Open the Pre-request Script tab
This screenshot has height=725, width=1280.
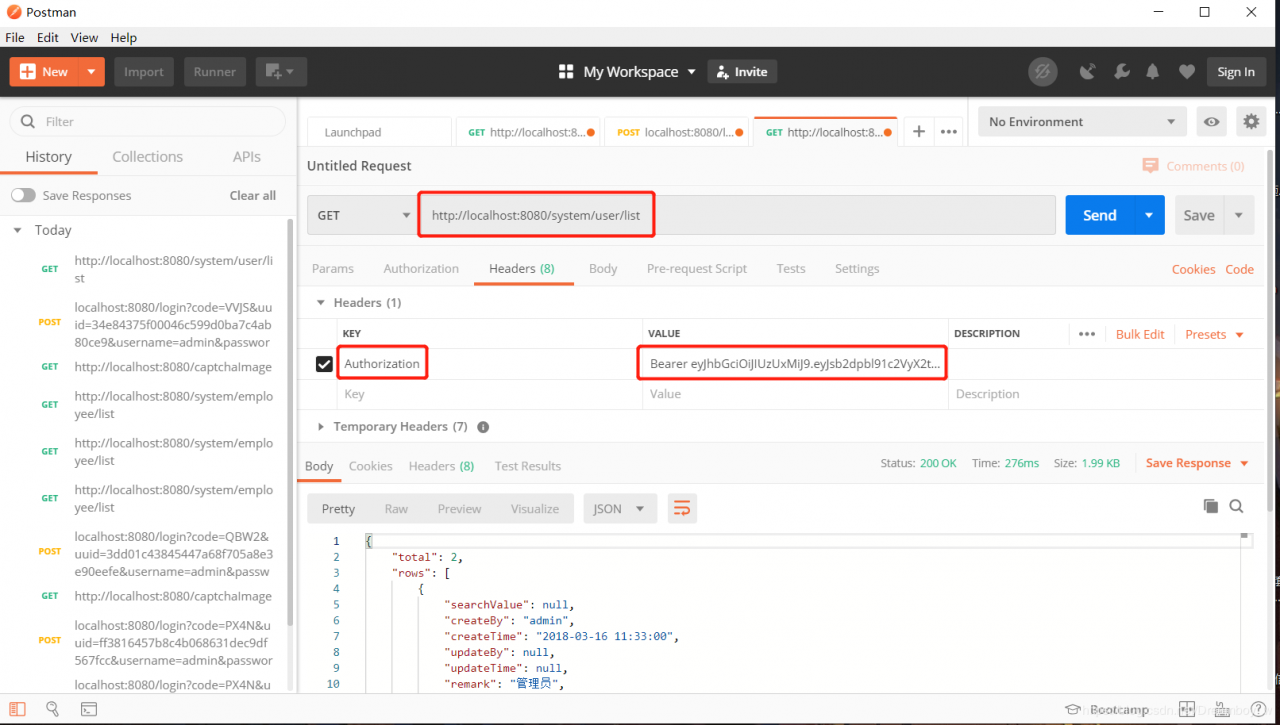697,269
